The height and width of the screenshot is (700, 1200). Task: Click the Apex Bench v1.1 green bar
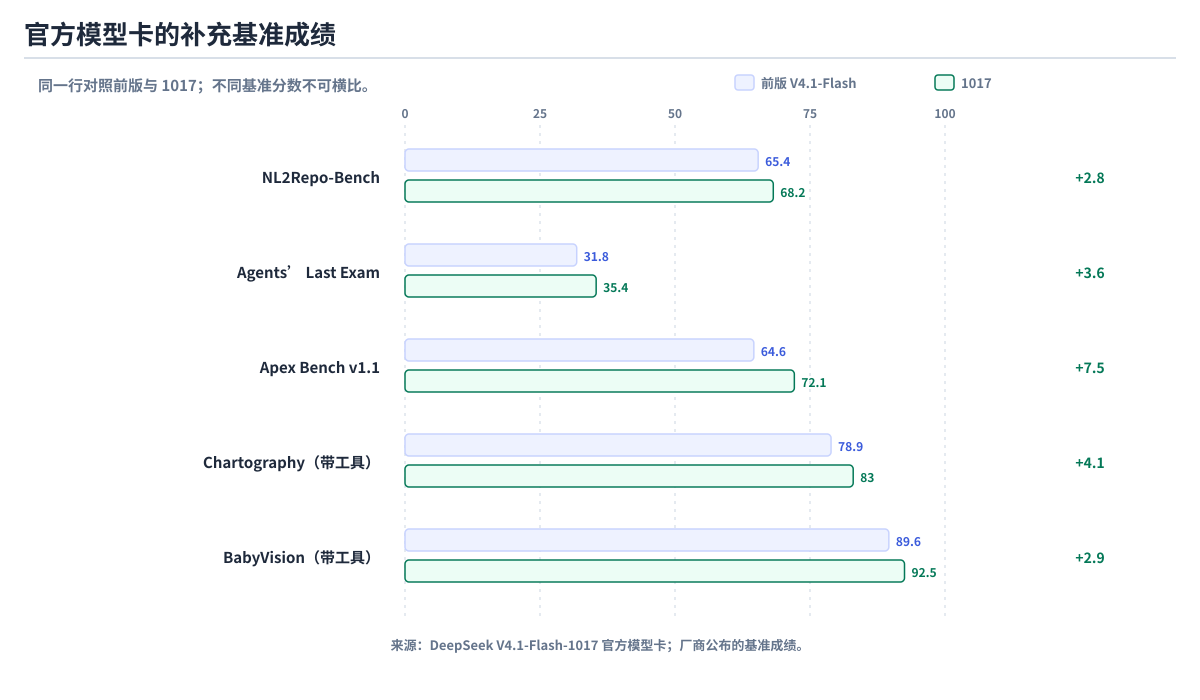[x=600, y=381]
